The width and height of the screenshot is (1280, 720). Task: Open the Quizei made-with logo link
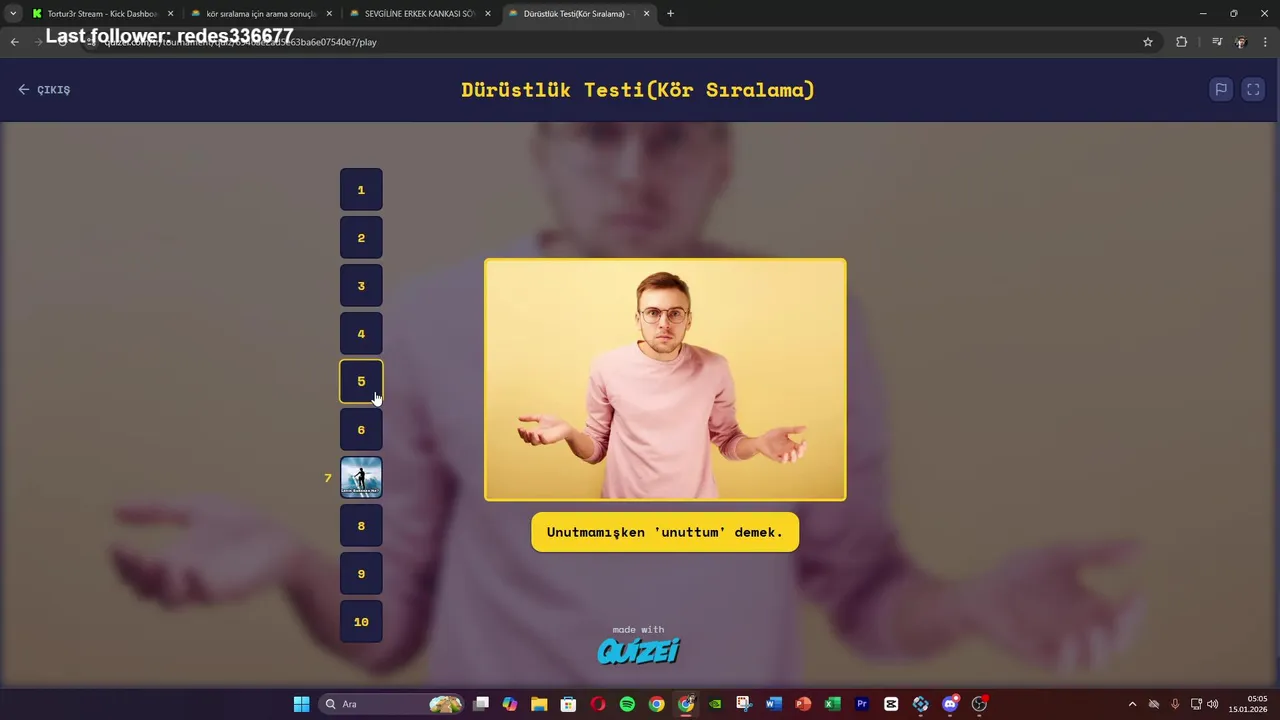pyautogui.click(x=639, y=645)
